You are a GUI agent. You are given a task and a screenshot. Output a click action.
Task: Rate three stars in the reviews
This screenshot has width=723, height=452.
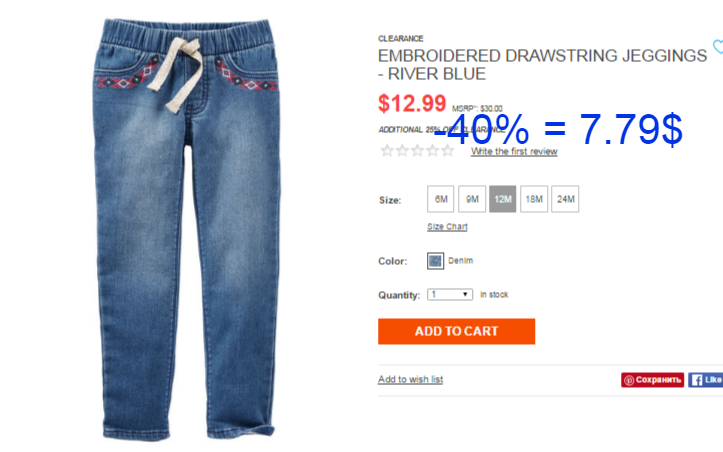pyautogui.click(x=417, y=150)
